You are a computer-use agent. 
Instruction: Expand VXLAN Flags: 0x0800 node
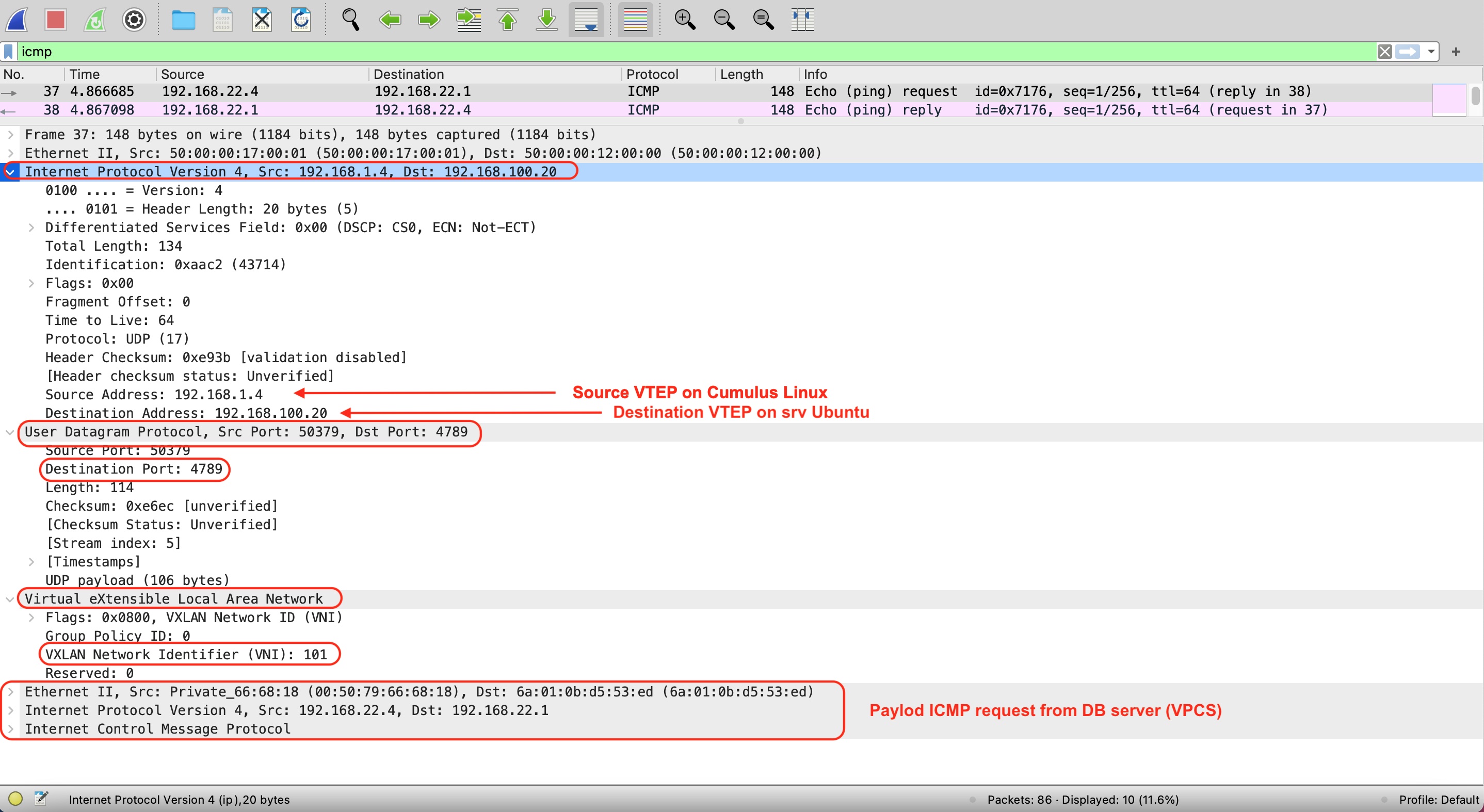click(x=31, y=618)
